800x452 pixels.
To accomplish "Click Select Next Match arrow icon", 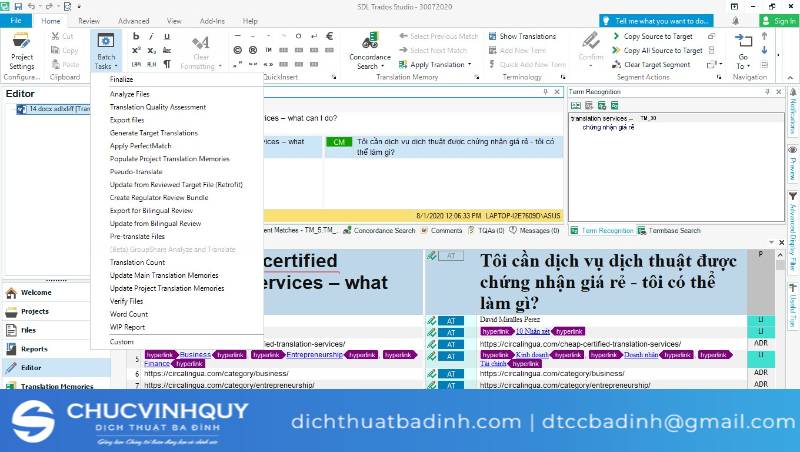I will click(403, 50).
